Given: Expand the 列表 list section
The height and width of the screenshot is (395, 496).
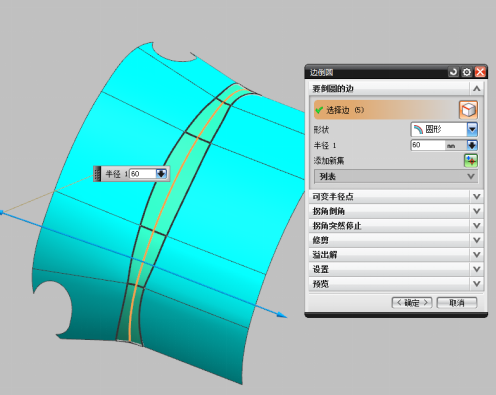Looking at the screenshot, I should pos(396,176).
